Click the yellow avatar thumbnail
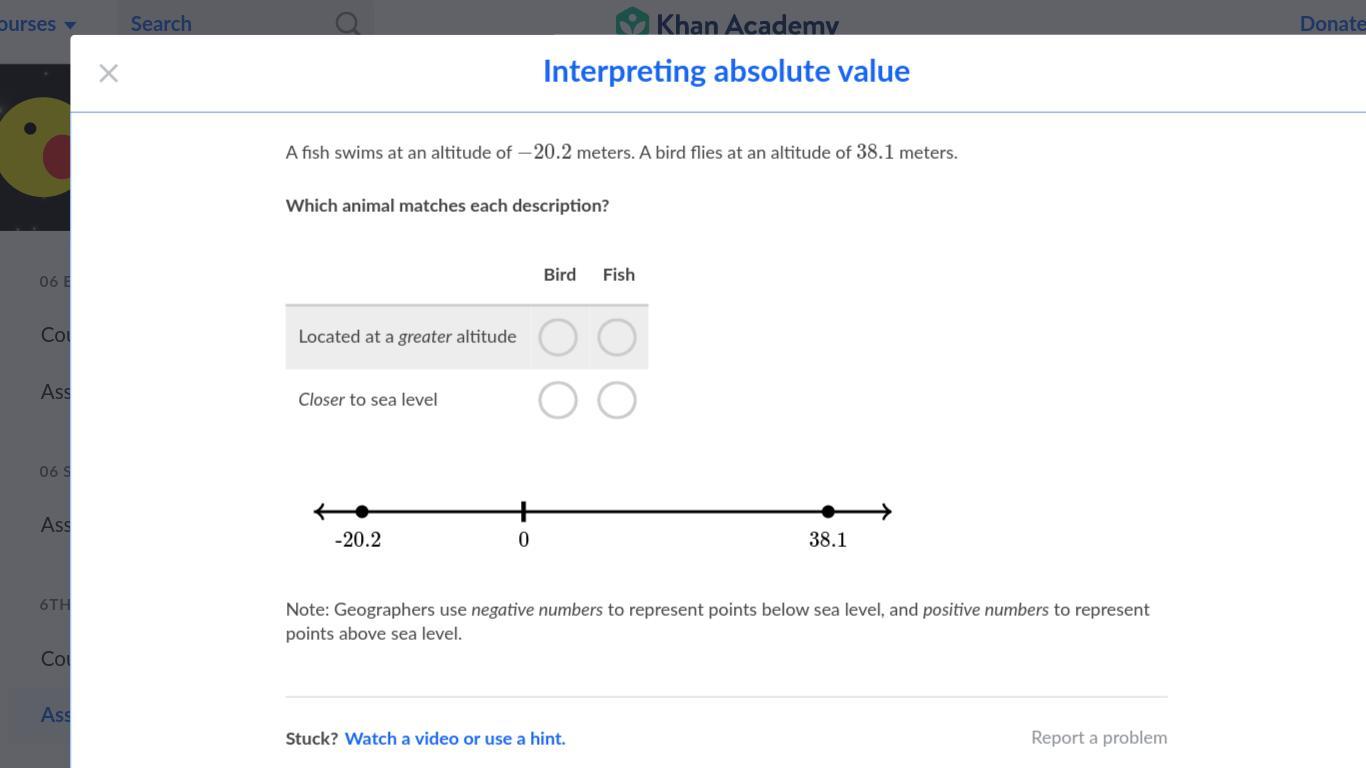1366x768 pixels. coord(35,147)
